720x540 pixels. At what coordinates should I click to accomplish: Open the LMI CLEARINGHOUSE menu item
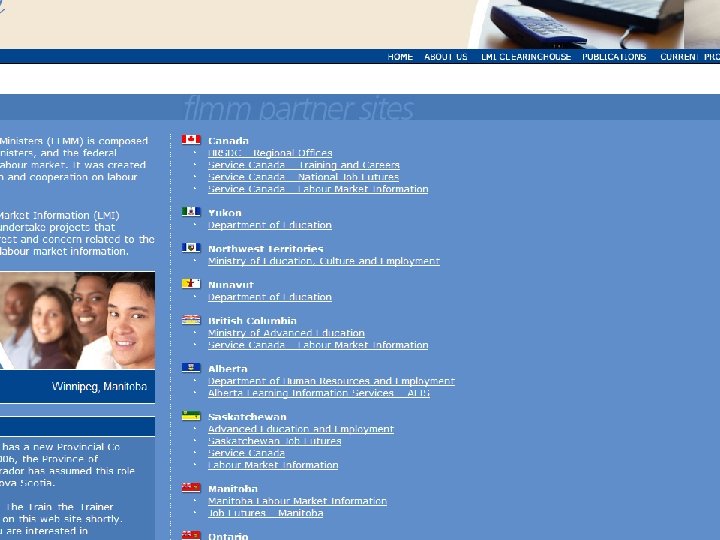pyautogui.click(x=526, y=57)
